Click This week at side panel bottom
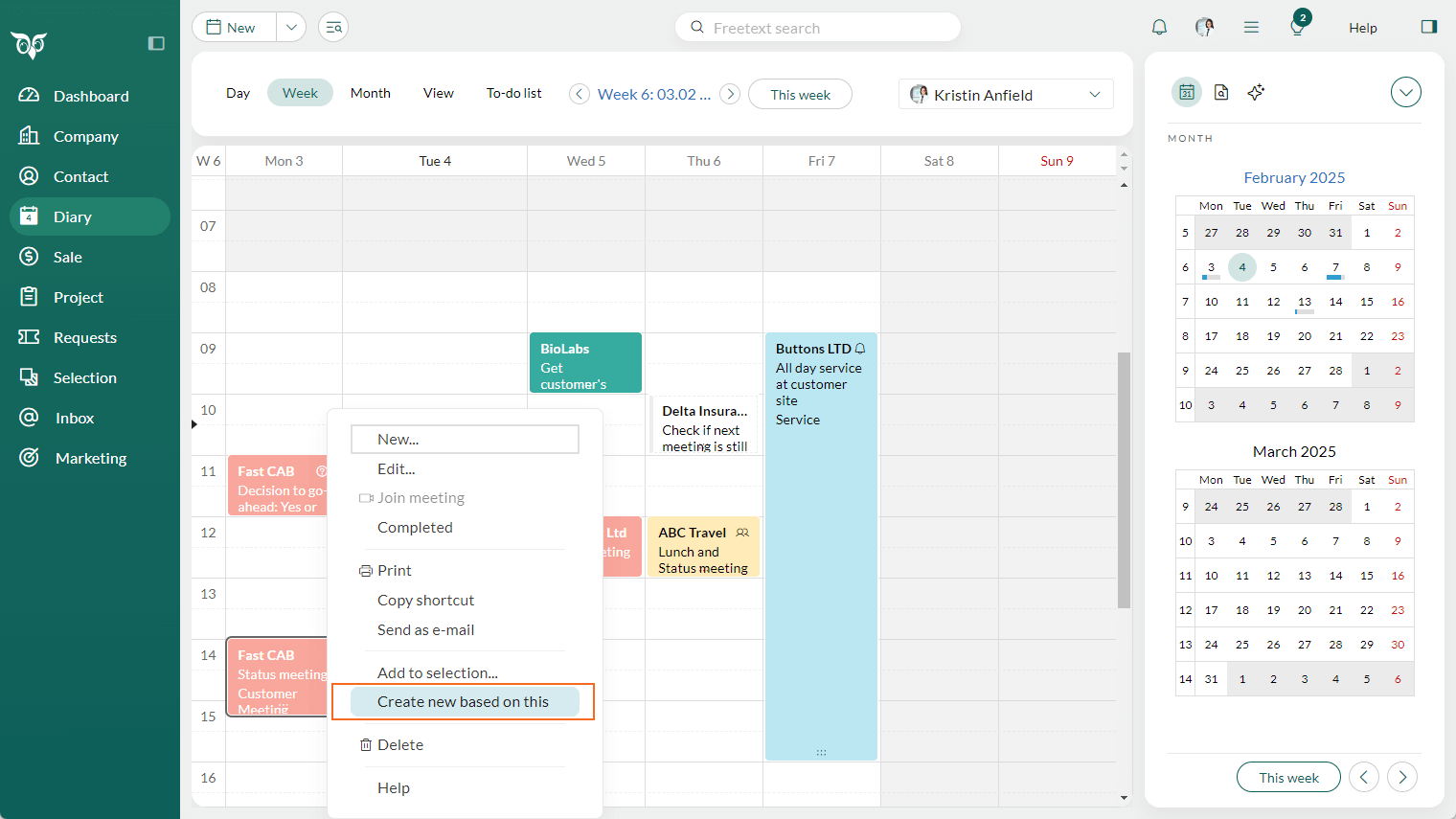This screenshot has height=819, width=1456. 1288,777
